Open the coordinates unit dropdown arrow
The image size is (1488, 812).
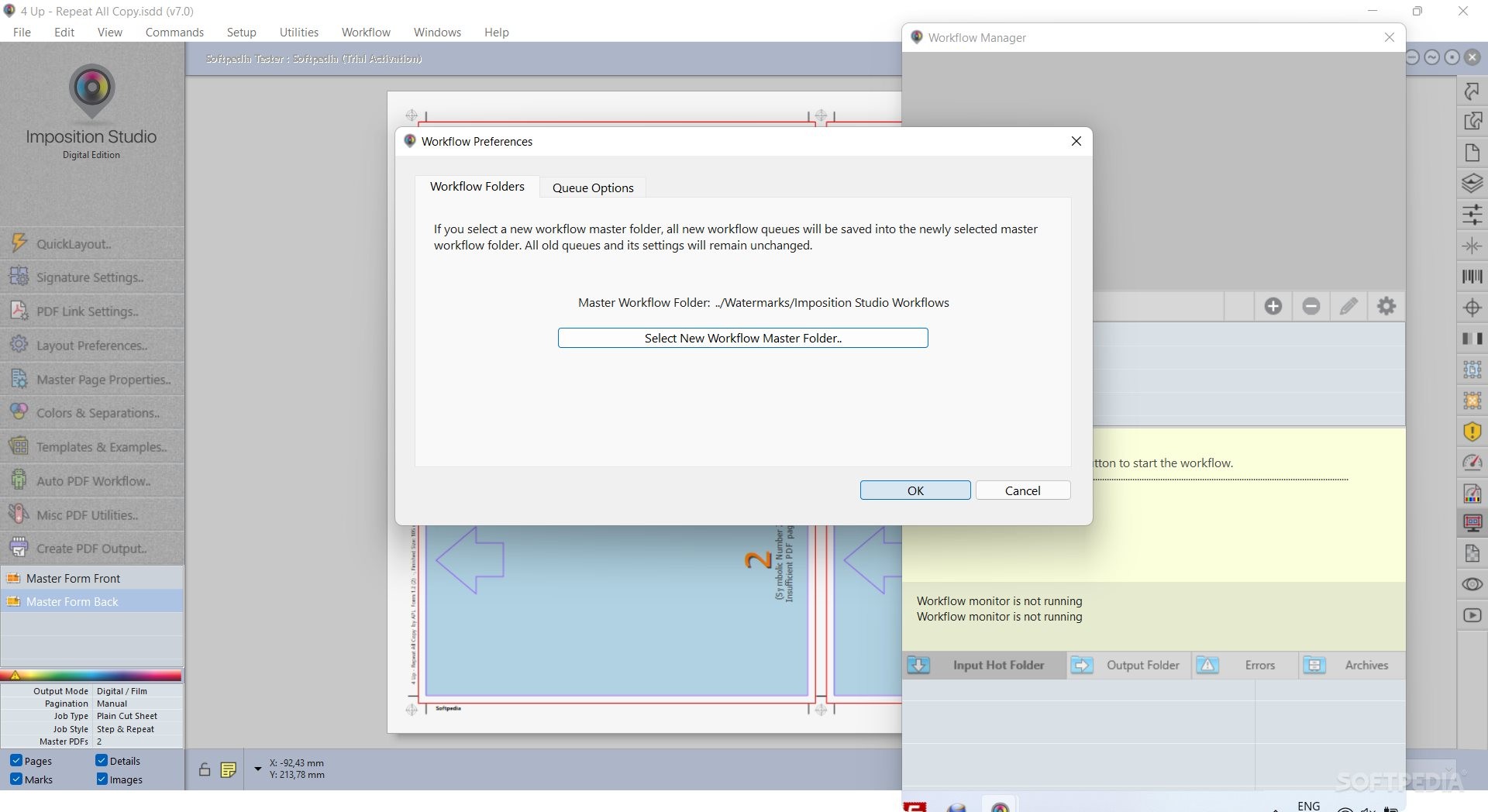pyautogui.click(x=257, y=769)
